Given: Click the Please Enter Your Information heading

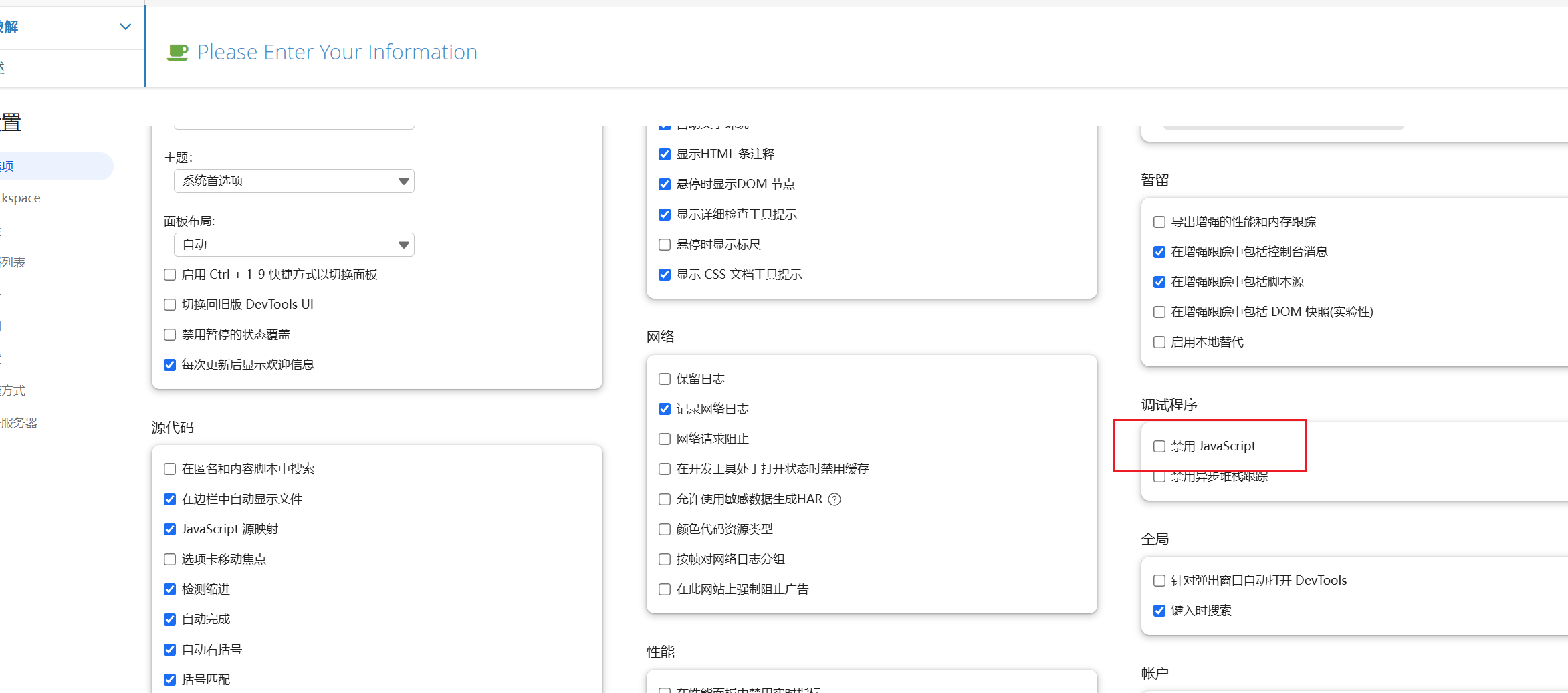Looking at the screenshot, I should point(337,52).
